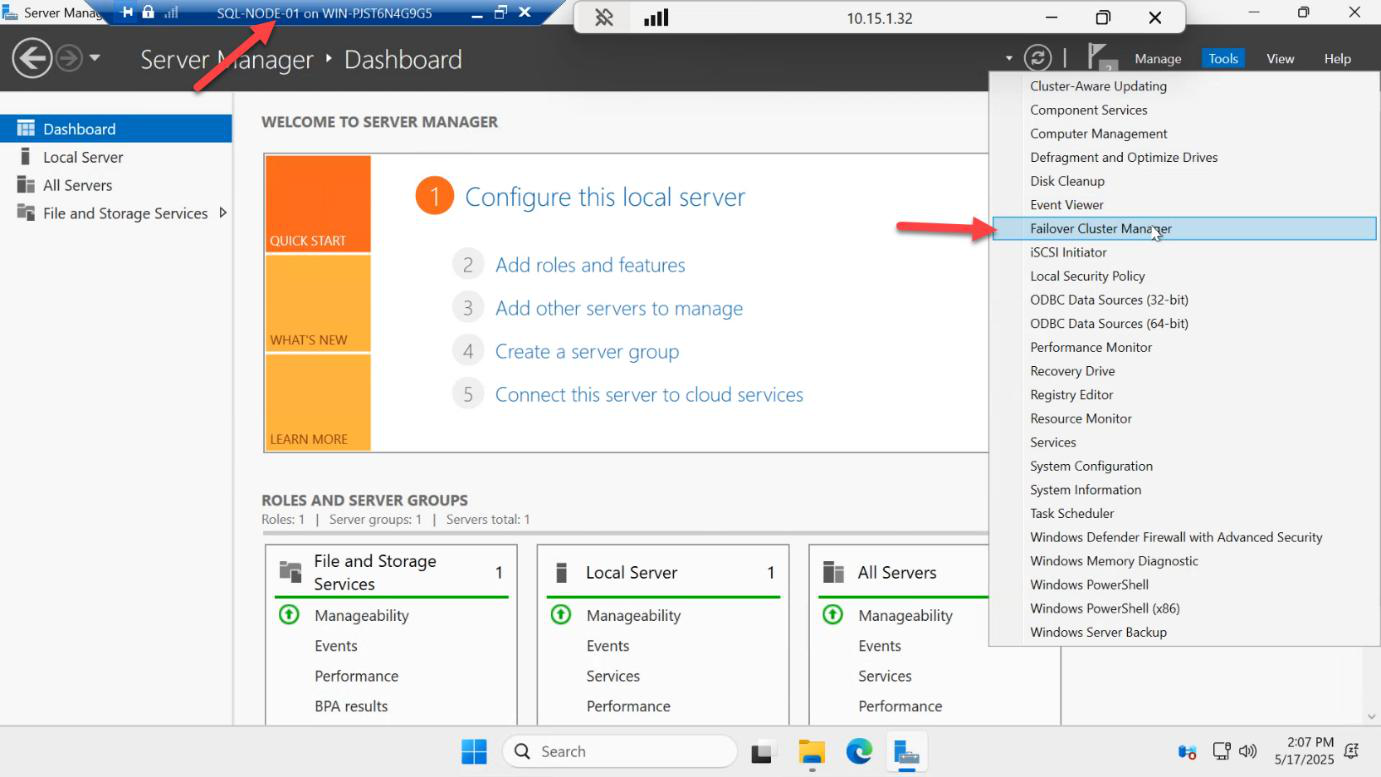Click the network icon in system tray
This screenshot has width=1381, height=777.
tap(1221, 751)
